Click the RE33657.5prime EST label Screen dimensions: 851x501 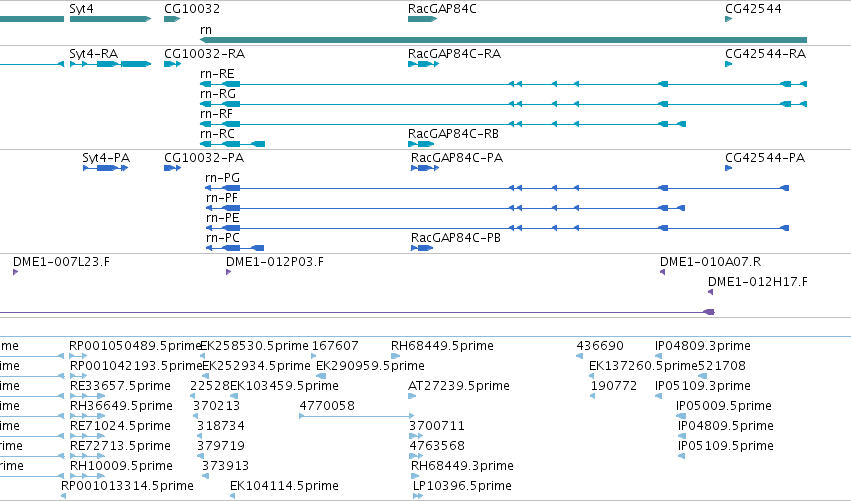click(120, 386)
